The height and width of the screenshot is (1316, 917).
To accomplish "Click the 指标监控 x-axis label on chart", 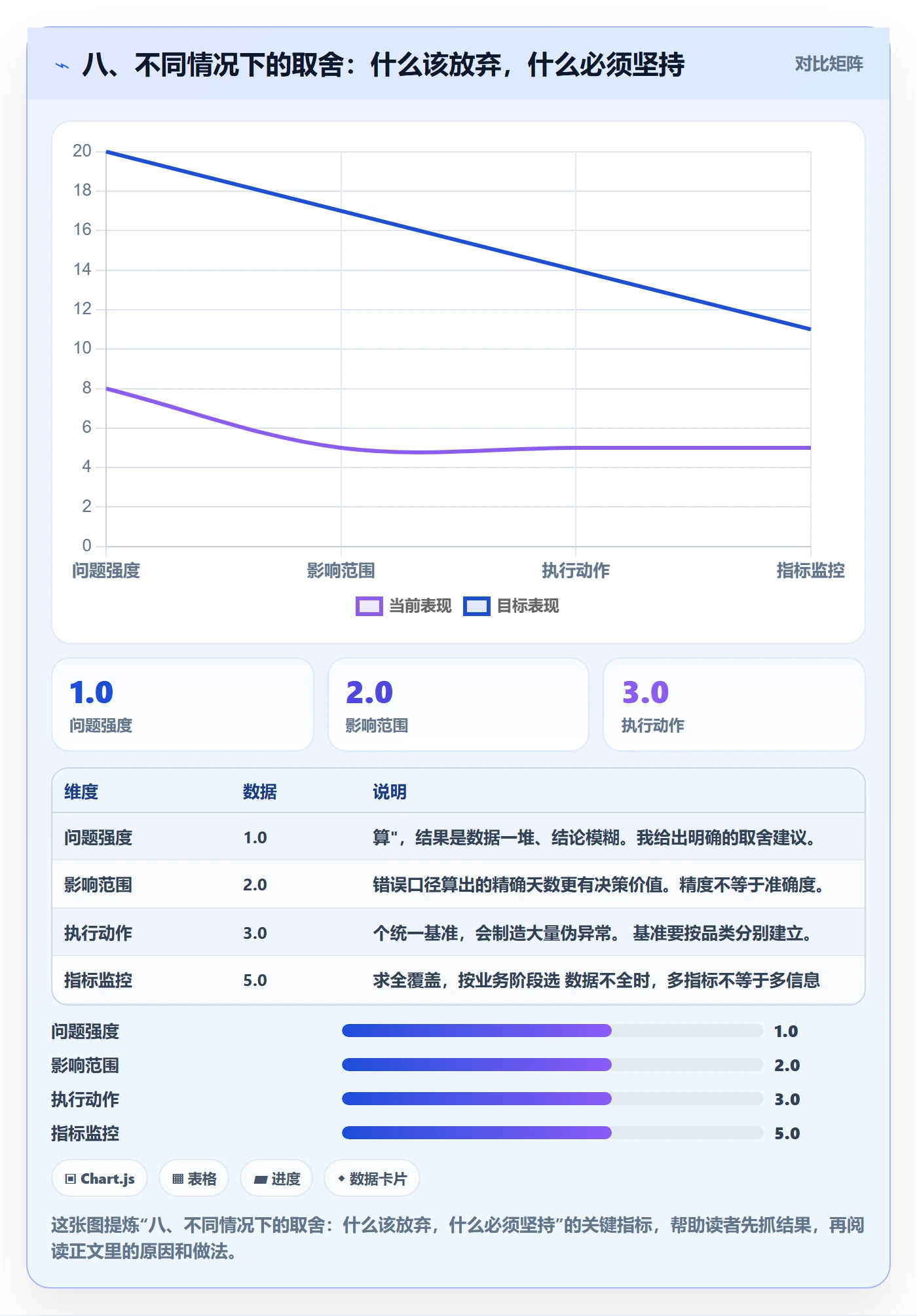I will pos(810,571).
